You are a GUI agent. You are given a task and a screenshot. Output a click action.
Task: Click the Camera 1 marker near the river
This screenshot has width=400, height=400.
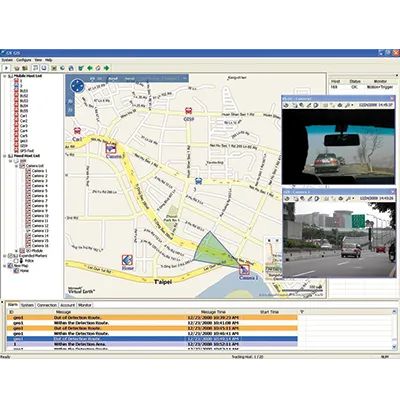(244, 270)
